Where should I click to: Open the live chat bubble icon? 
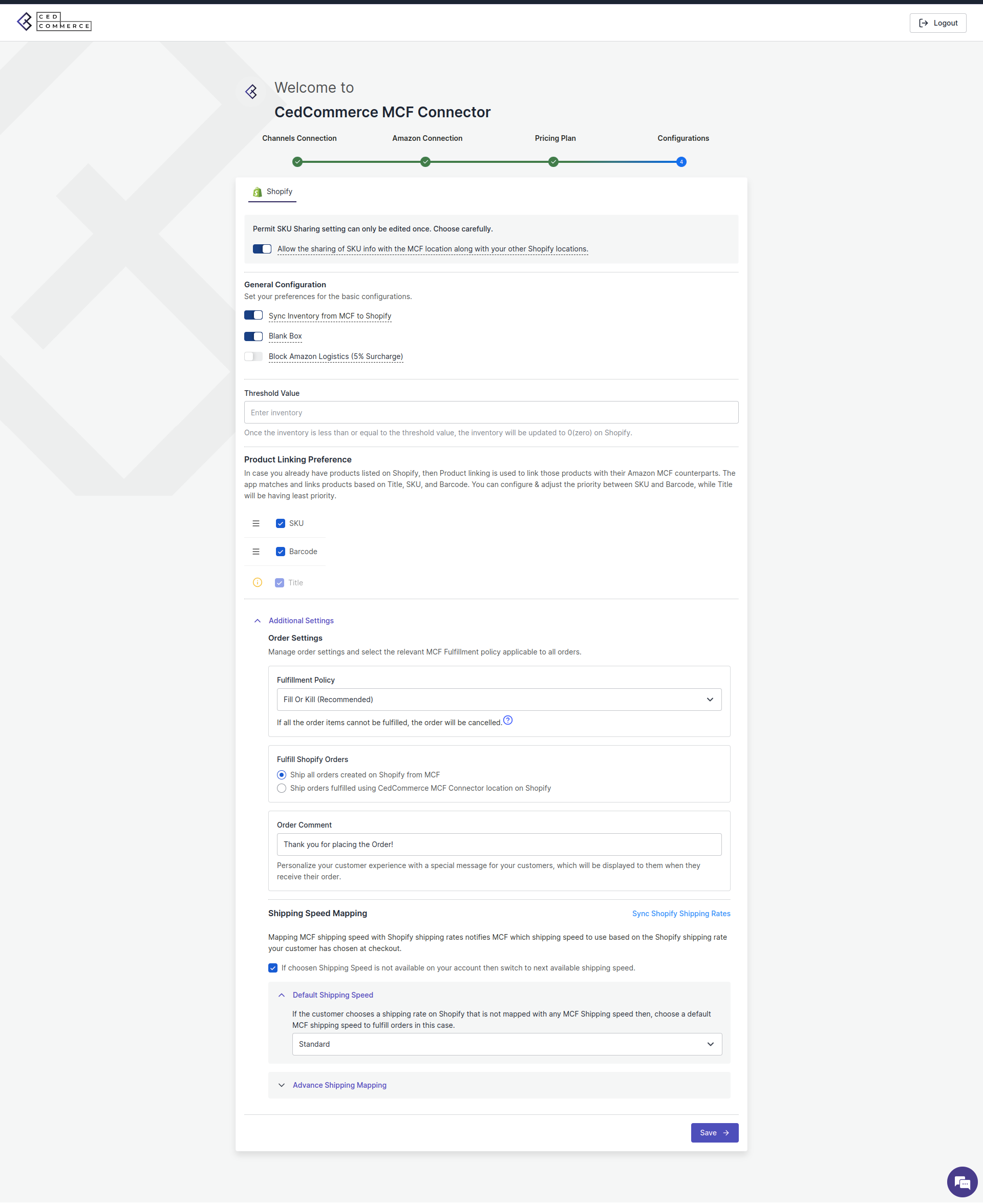[961, 1182]
